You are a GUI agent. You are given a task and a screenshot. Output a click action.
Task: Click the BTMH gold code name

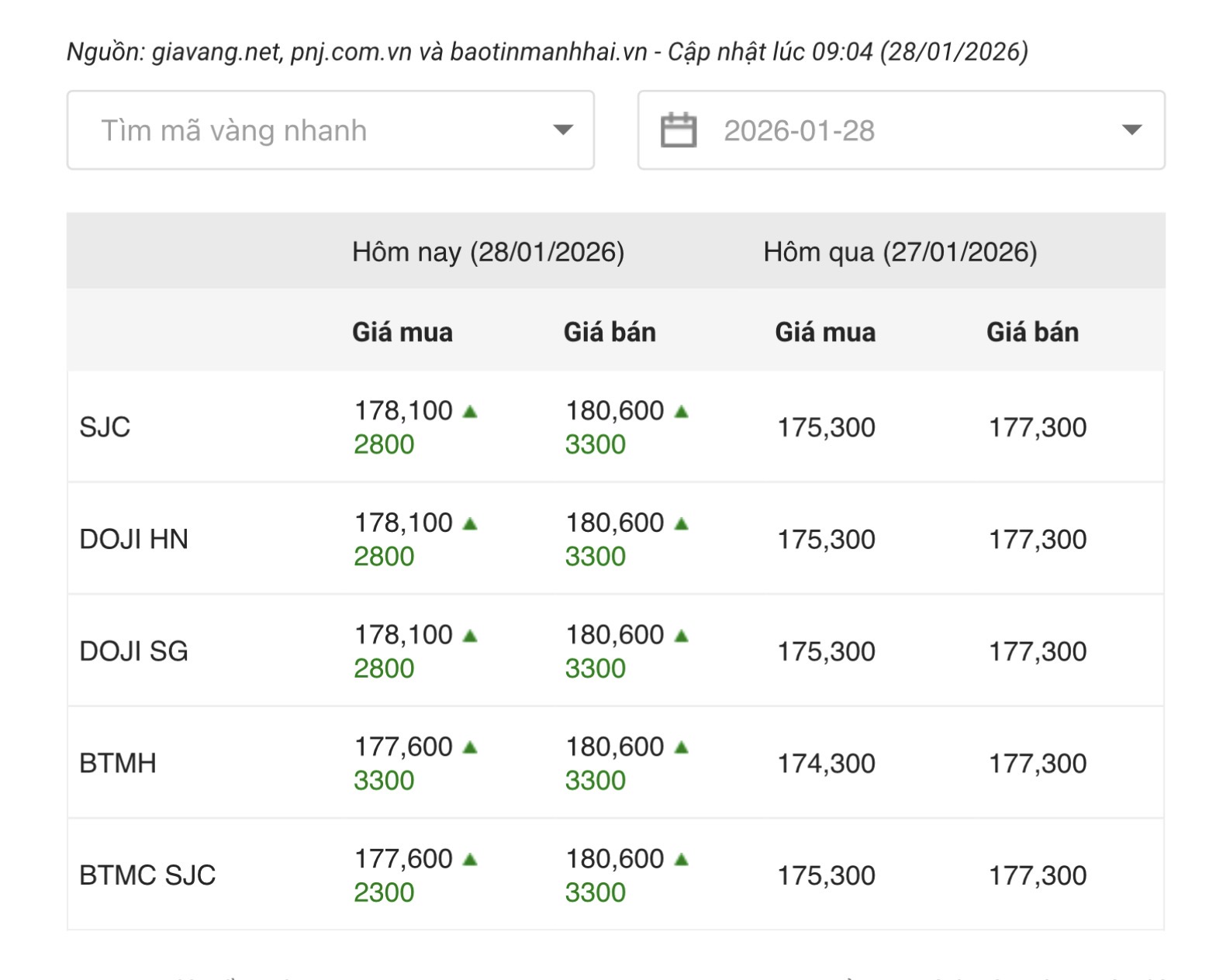[x=118, y=763]
